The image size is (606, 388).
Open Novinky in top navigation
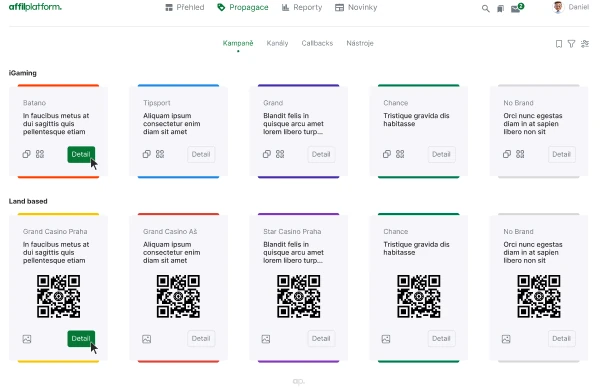click(356, 7)
